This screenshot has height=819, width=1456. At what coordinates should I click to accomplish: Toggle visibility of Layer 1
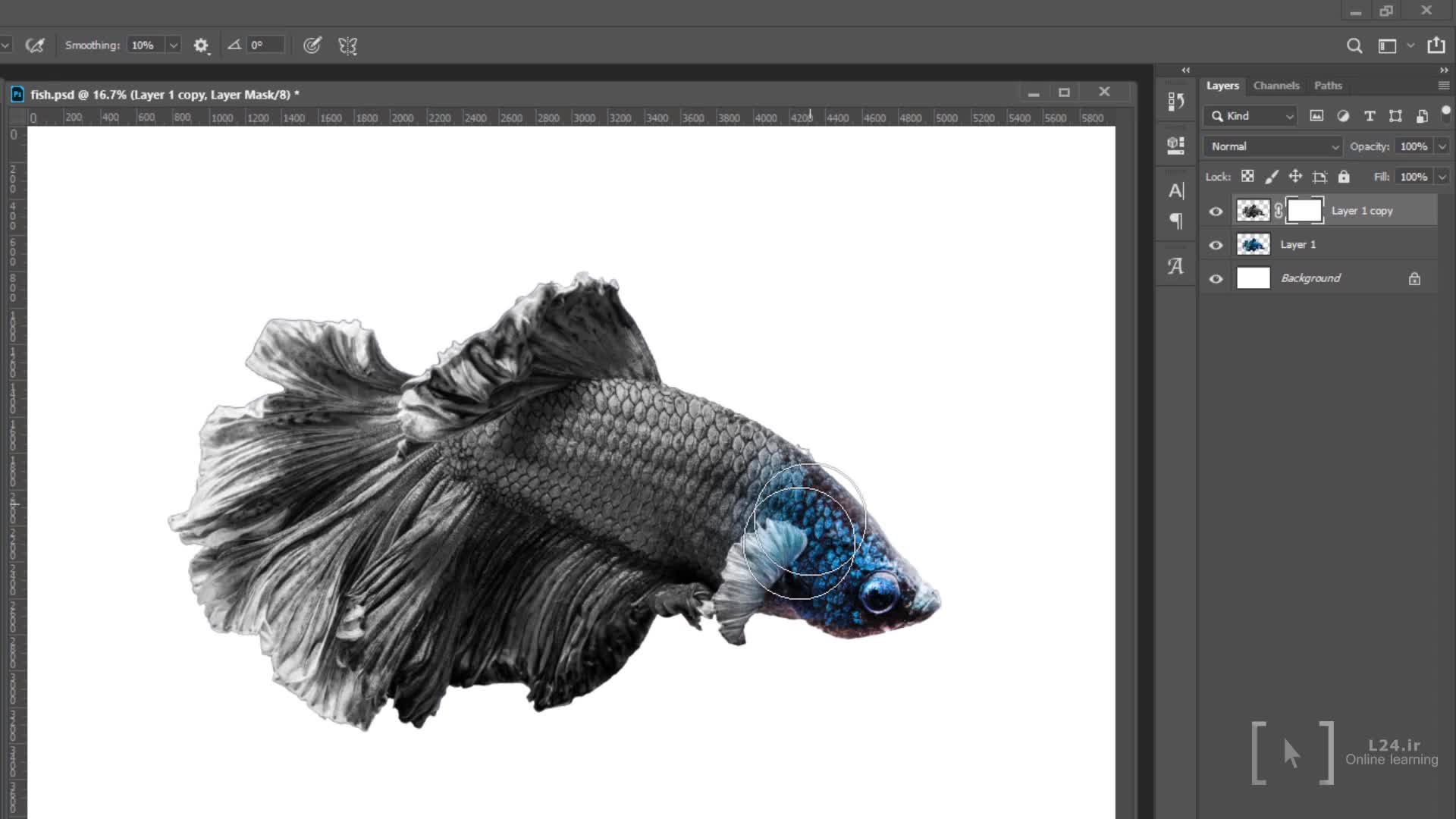(1216, 245)
